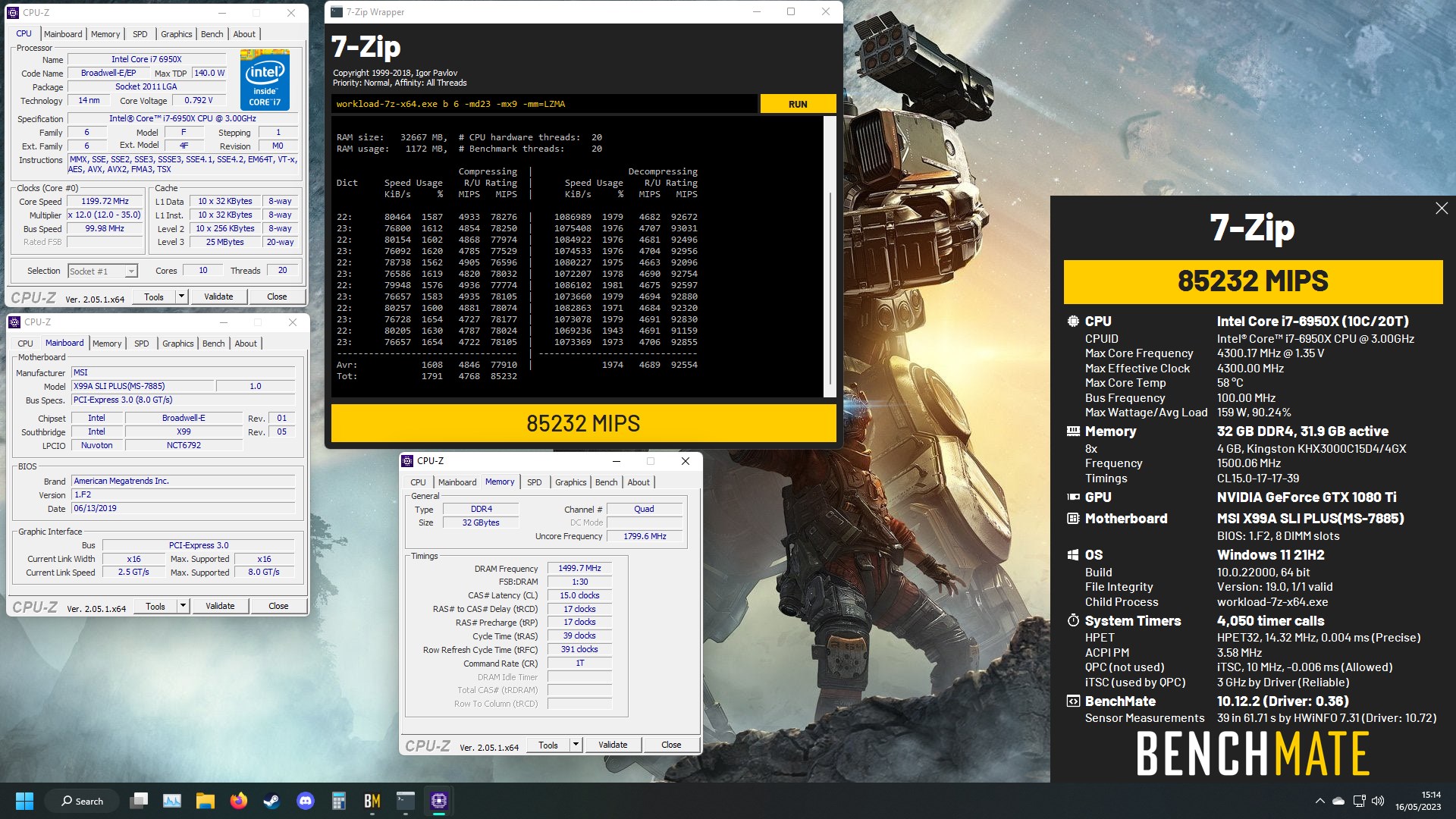The image size is (1456, 819).
Task: Click the Motherboard section icon in BenchMate
Action: 1073,519
